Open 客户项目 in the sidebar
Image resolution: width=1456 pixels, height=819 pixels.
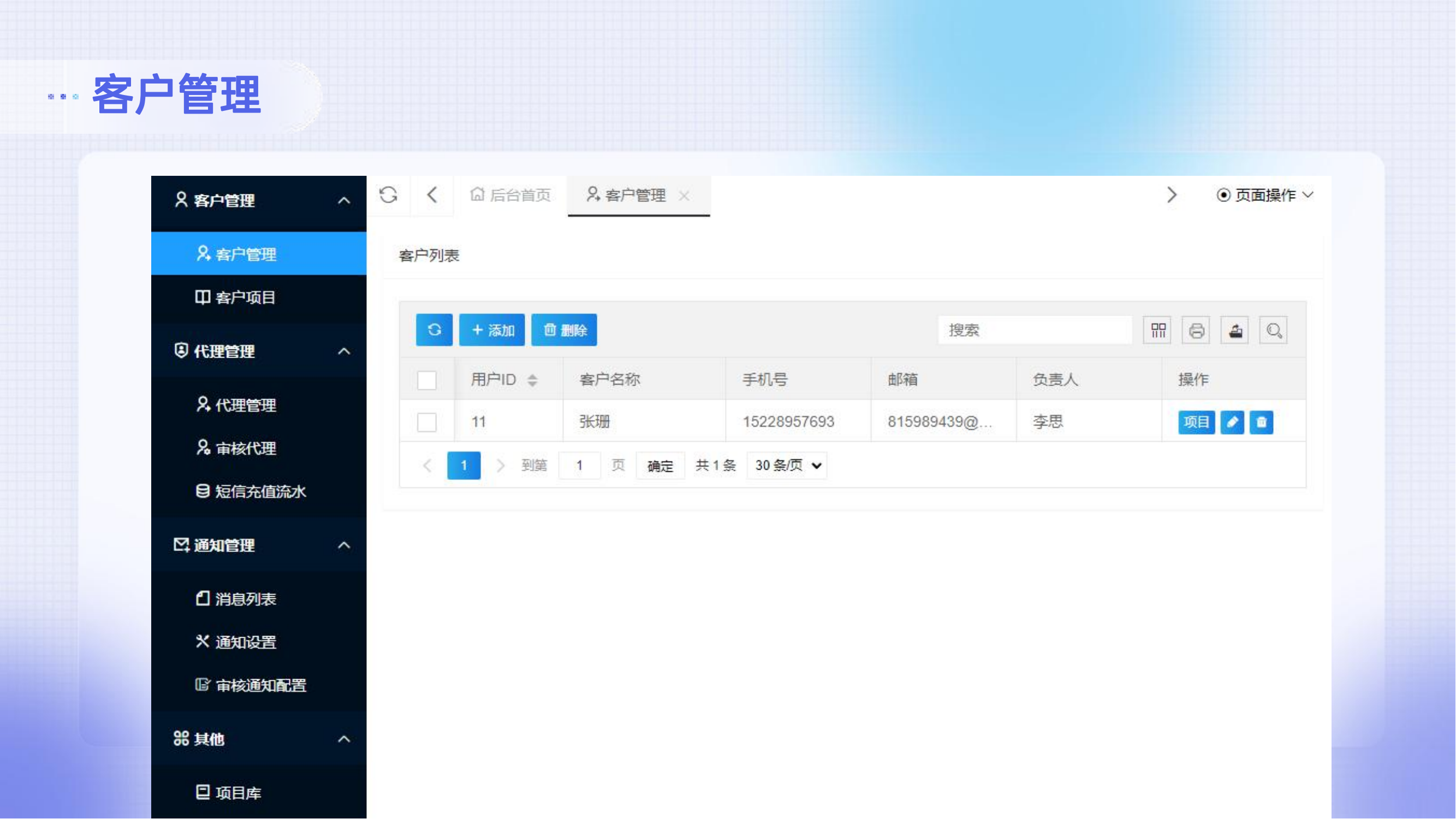pos(259,298)
